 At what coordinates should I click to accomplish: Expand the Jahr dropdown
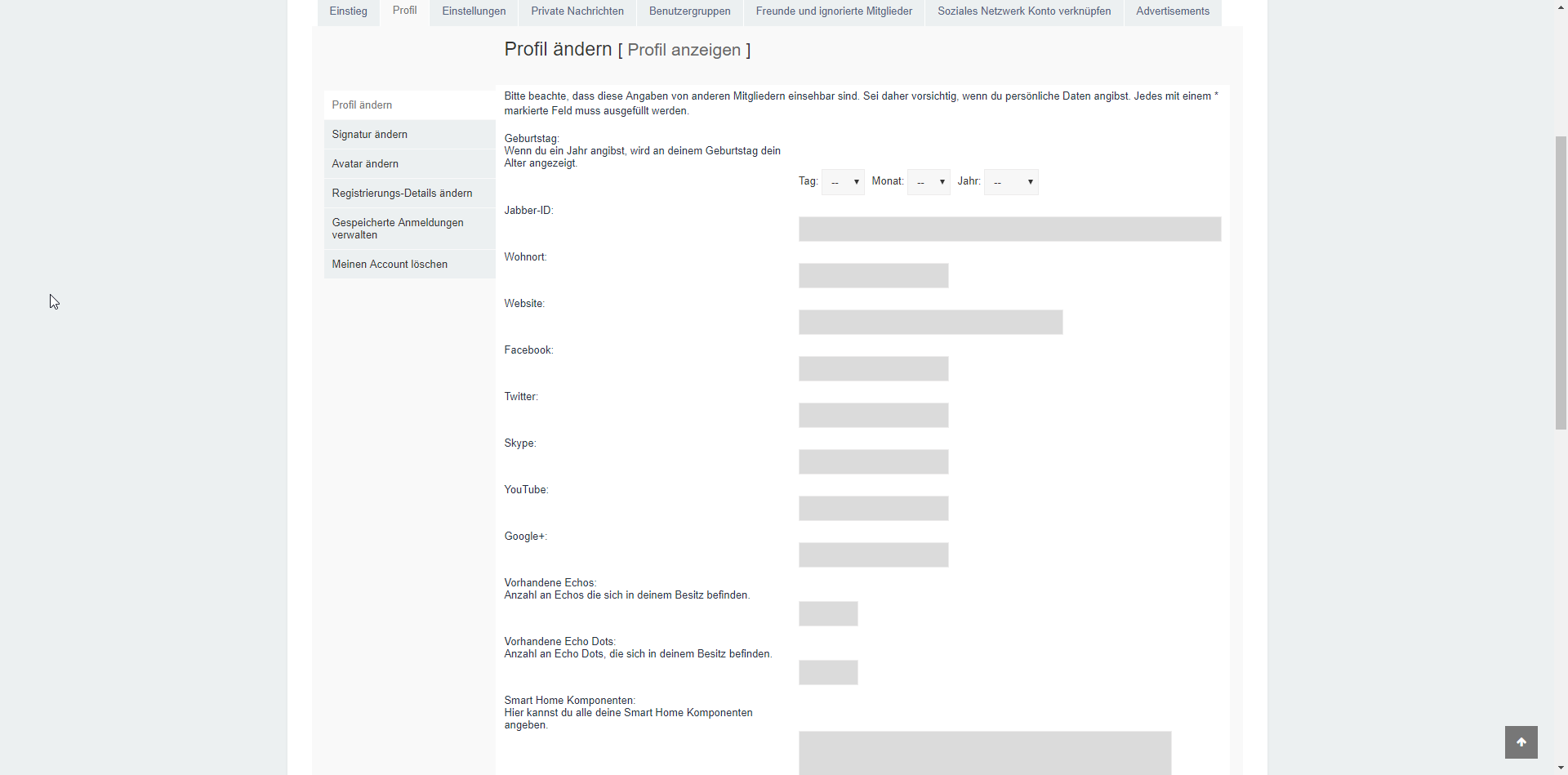click(x=1011, y=182)
